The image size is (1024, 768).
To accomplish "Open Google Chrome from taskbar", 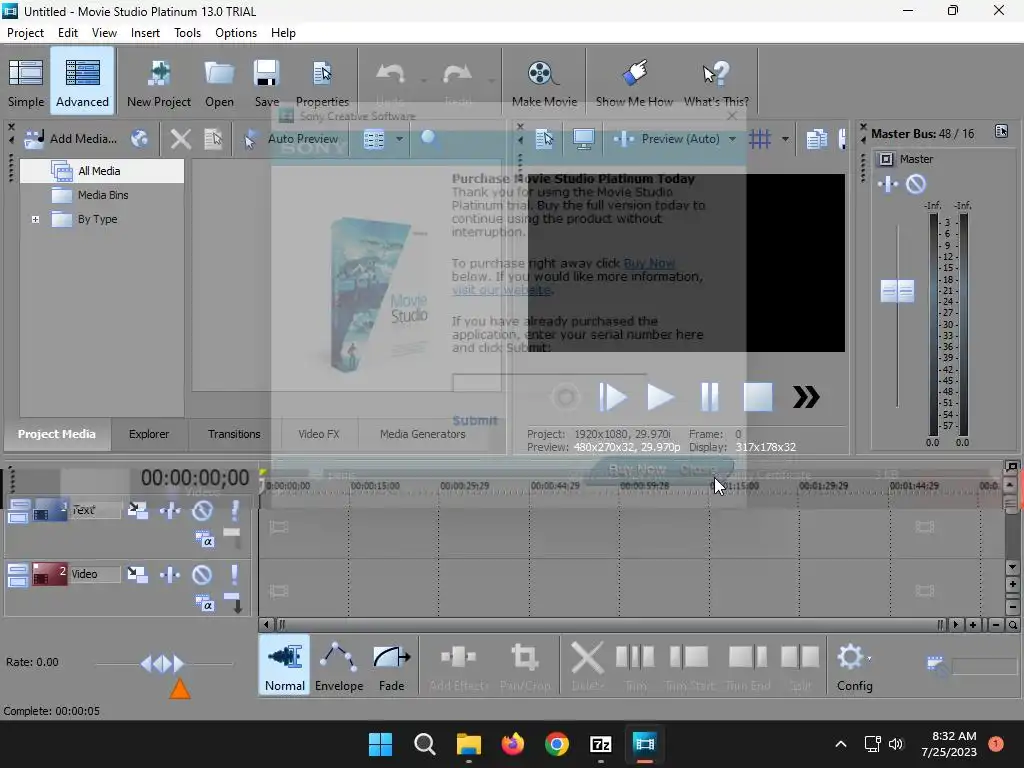I will [556, 744].
